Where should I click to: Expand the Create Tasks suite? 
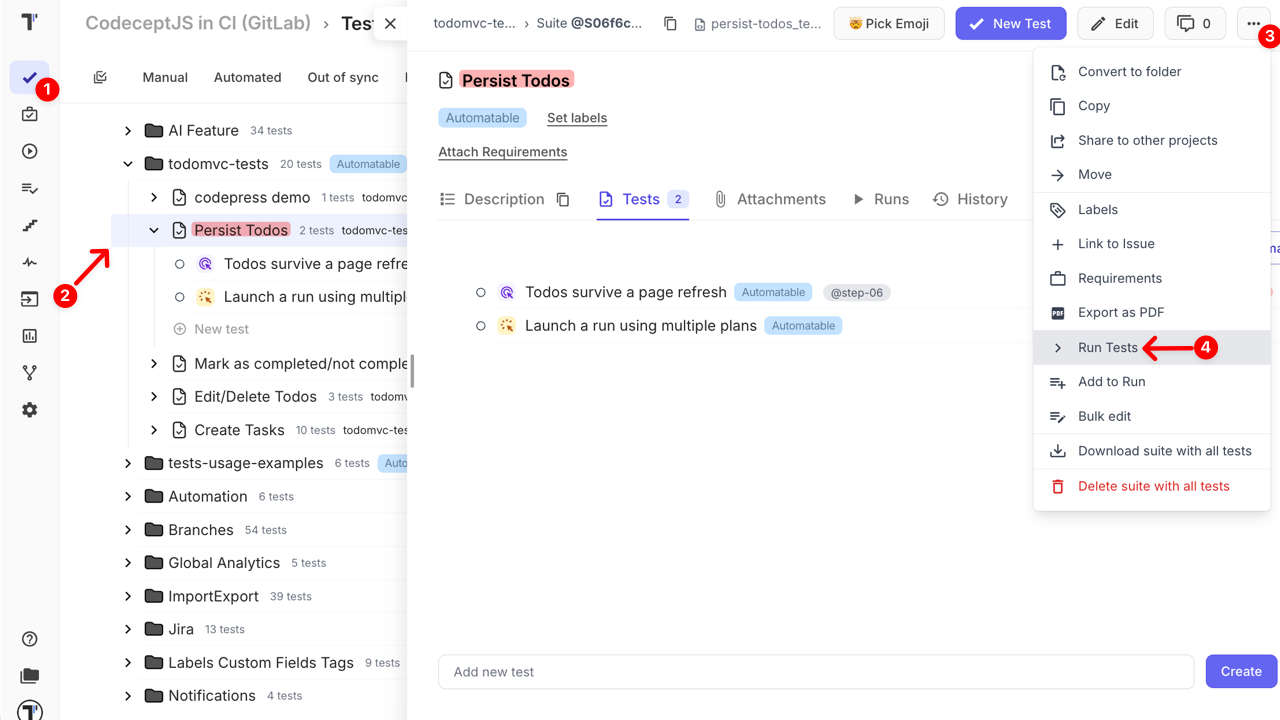pyautogui.click(x=154, y=430)
